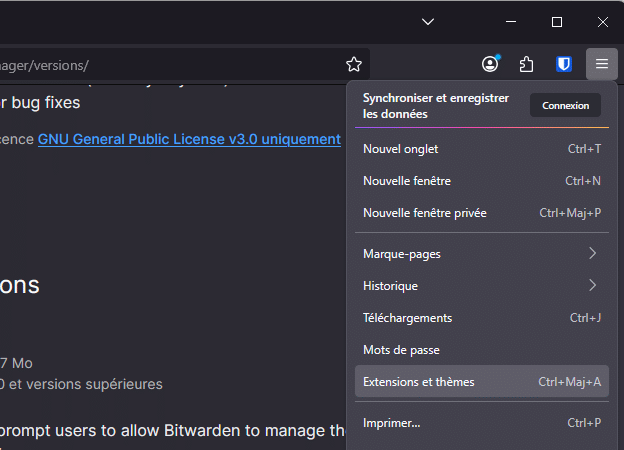Click the 'bug fixes' text
624x450 pixels.
[x=46, y=103]
